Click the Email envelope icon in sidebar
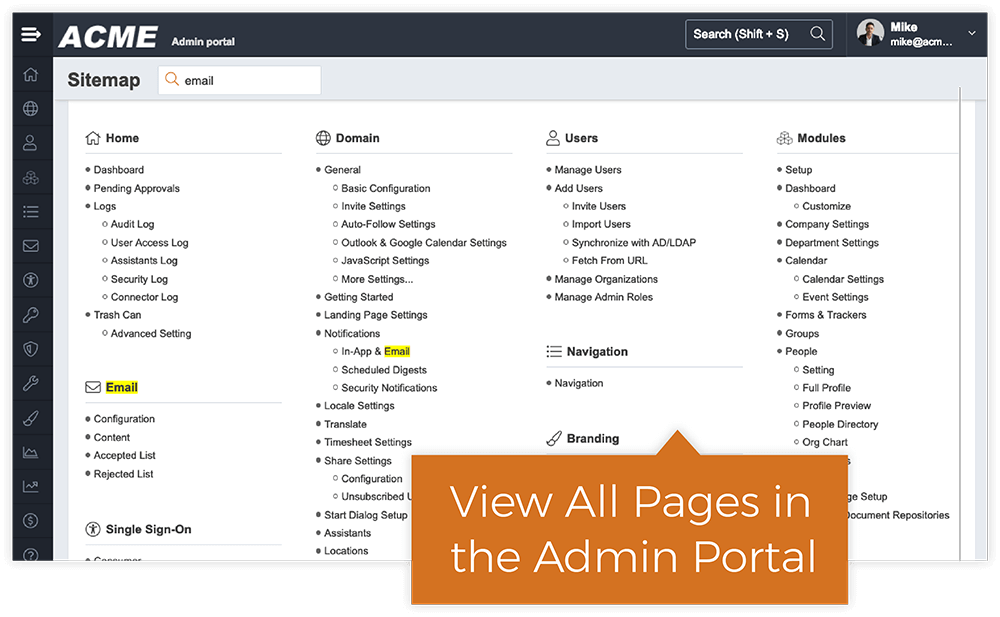This screenshot has height=617, width=1000. click(30, 246)
